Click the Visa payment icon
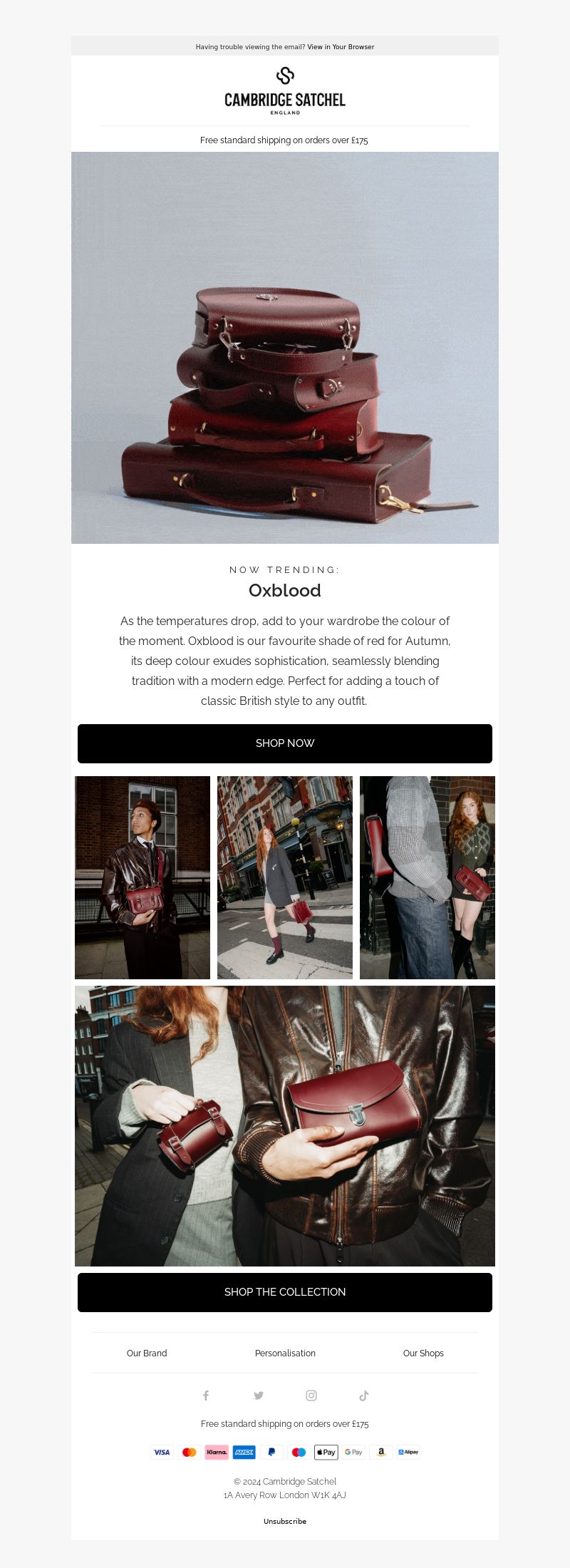The width and height of the screenshot is (570, 1568). [x=162, y=1452]
